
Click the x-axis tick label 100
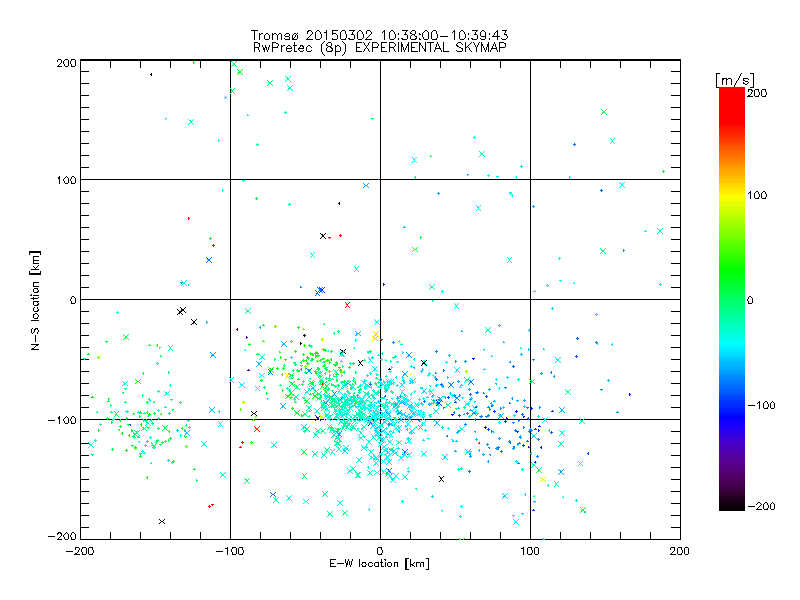[x=530, y=551]
